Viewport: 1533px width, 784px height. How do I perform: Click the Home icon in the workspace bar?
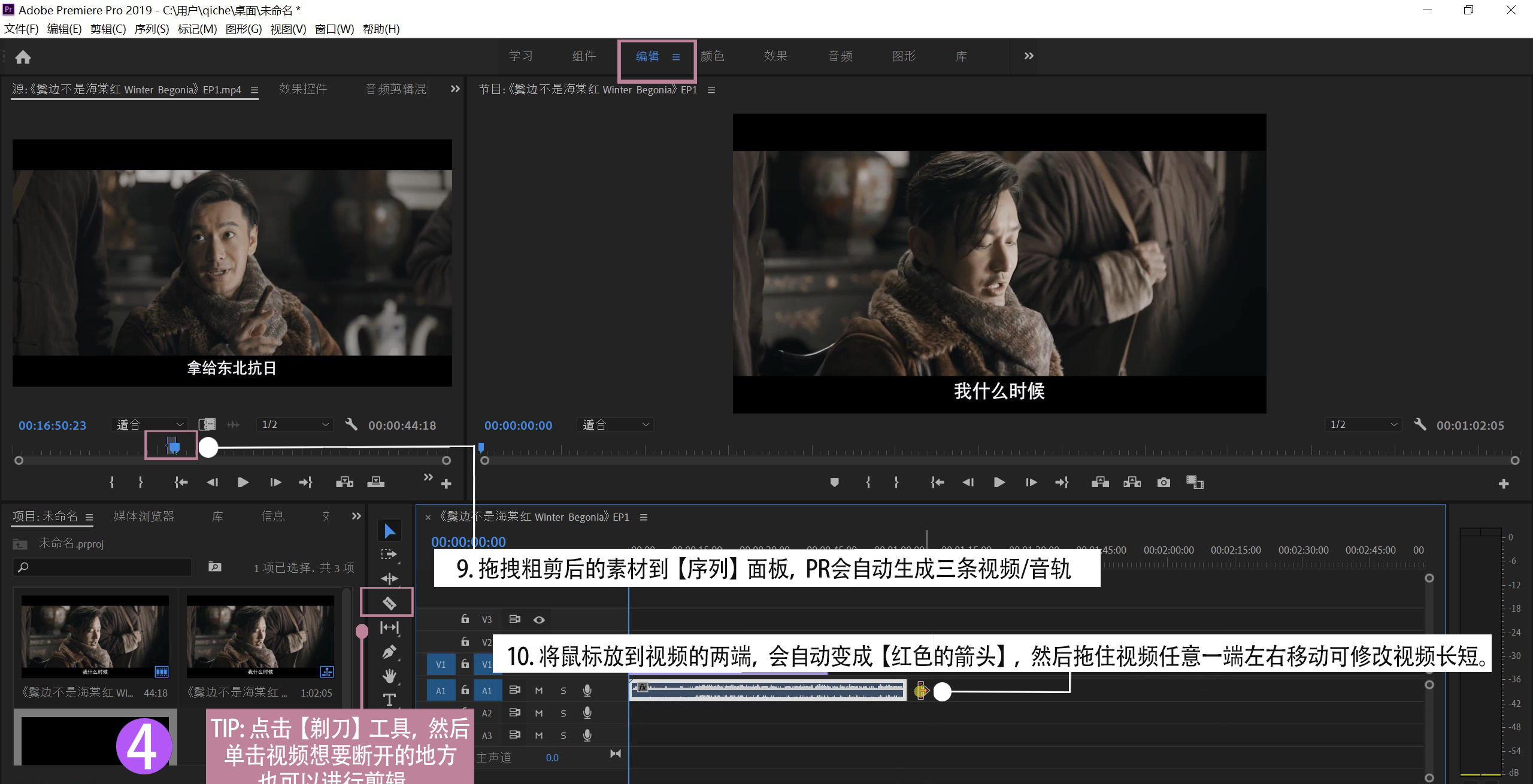coord(23,57)
